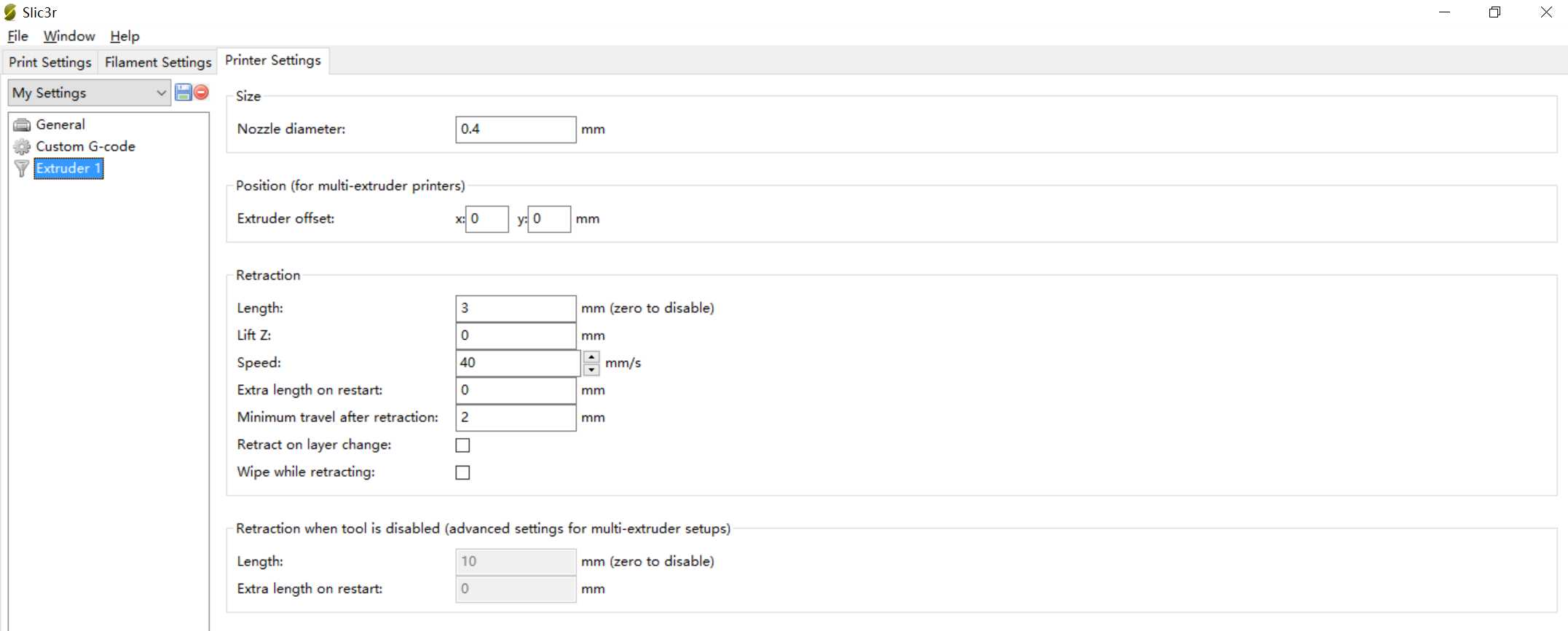This screenshot has height=631, width=1568.
Task: Click the Retraction Length field showing 3
Action: pos(516,309)
